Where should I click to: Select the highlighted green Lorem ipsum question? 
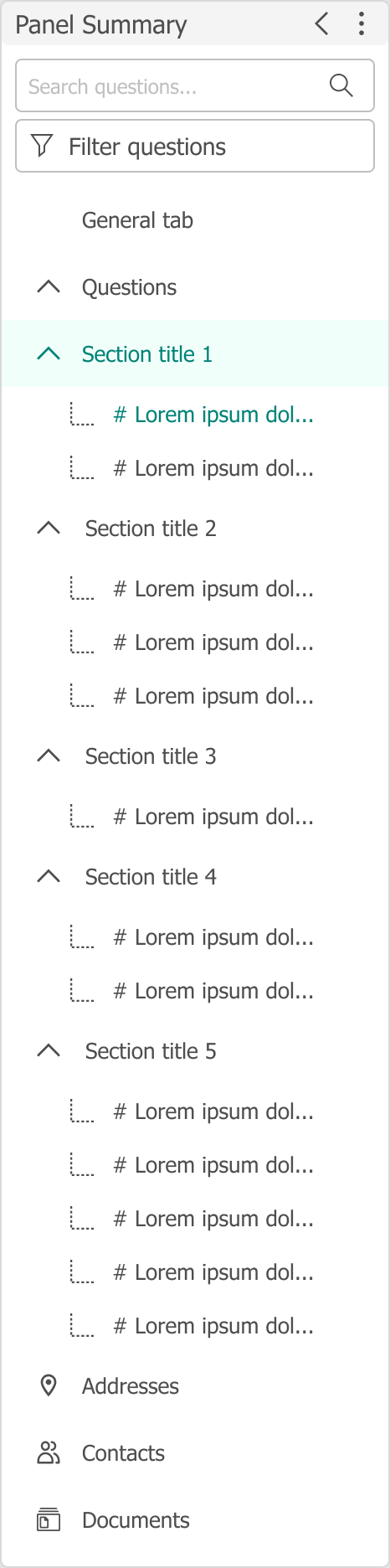coord(213,415)
